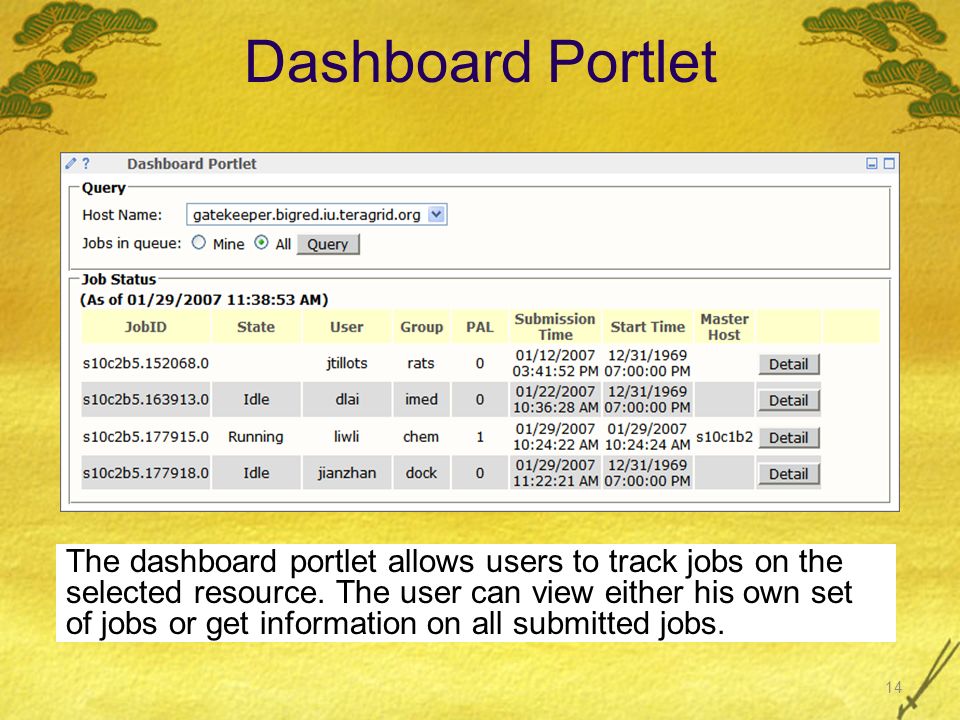This screenshot has width=960, height=720.
Task: Click submission time 01/29/2007 11:22:21 AM
Action: (x=555, y=473)
